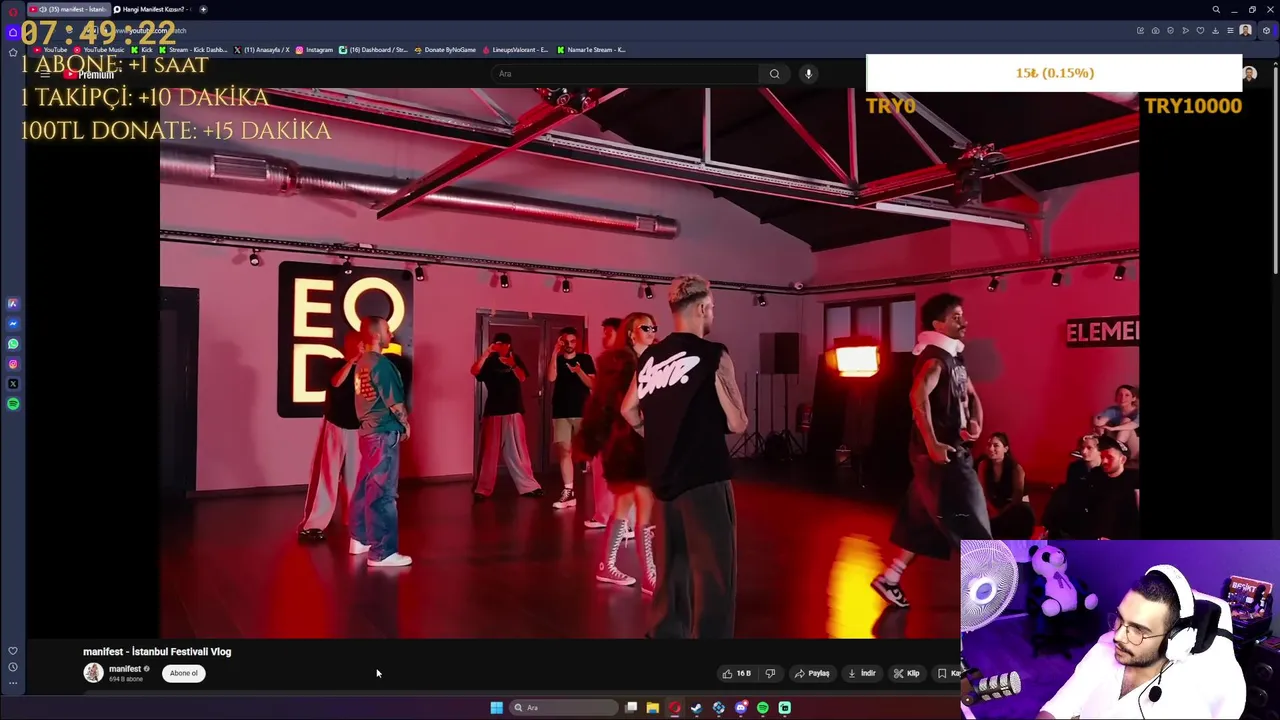The image size is (1280, 720).
Task: Start voice search with microphone icon
Action: click(808, 74)
